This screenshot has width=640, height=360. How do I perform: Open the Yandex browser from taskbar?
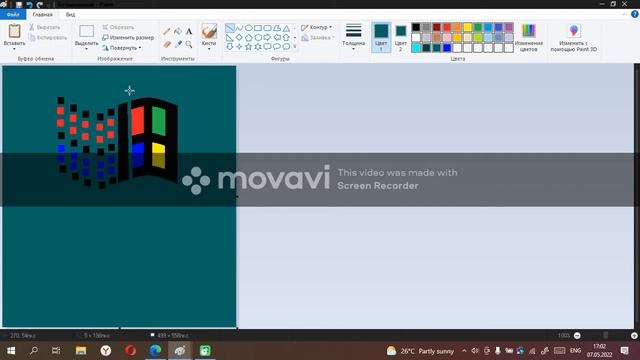tap(106, 351)
